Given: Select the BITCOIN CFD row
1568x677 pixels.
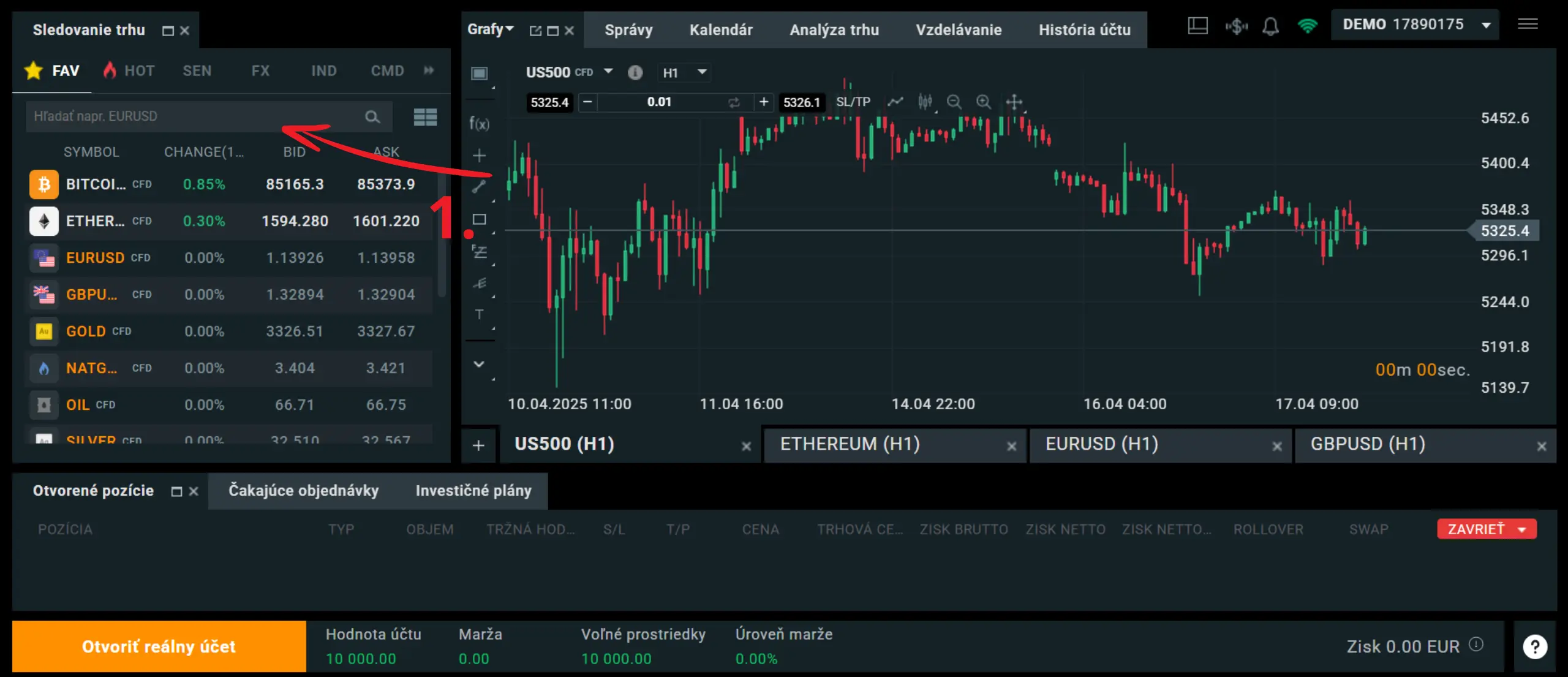Looking at the screenshot, I should (229, 184).
